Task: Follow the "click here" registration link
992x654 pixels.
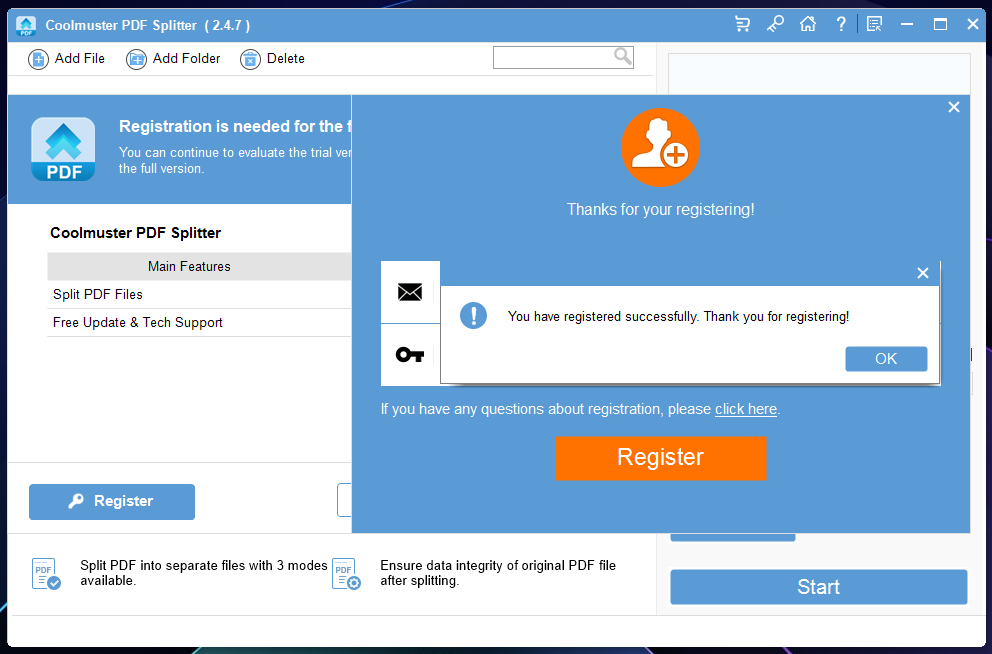Action: coord(746,409)
